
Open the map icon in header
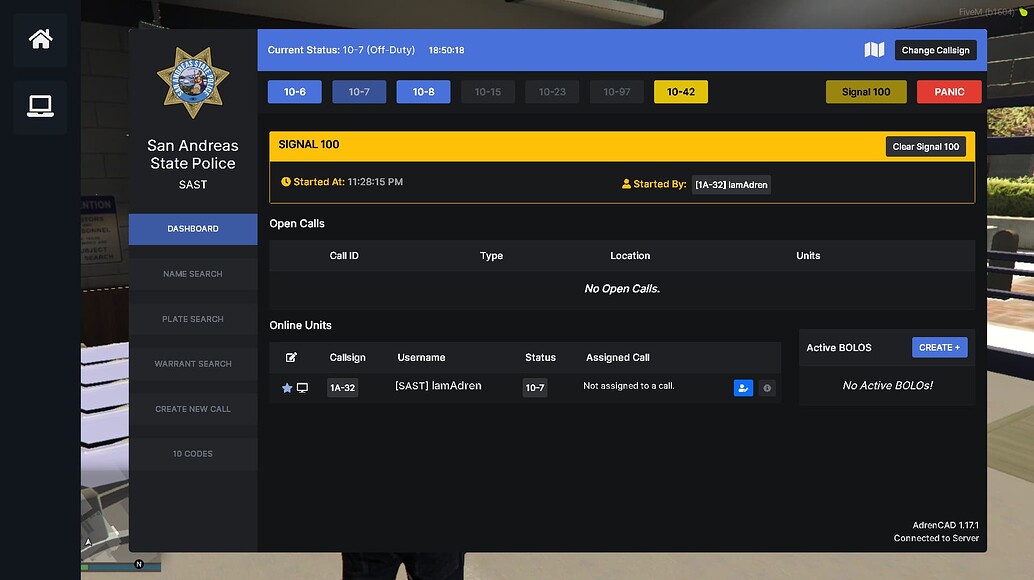pyautogui.click(x=874, y=50)
